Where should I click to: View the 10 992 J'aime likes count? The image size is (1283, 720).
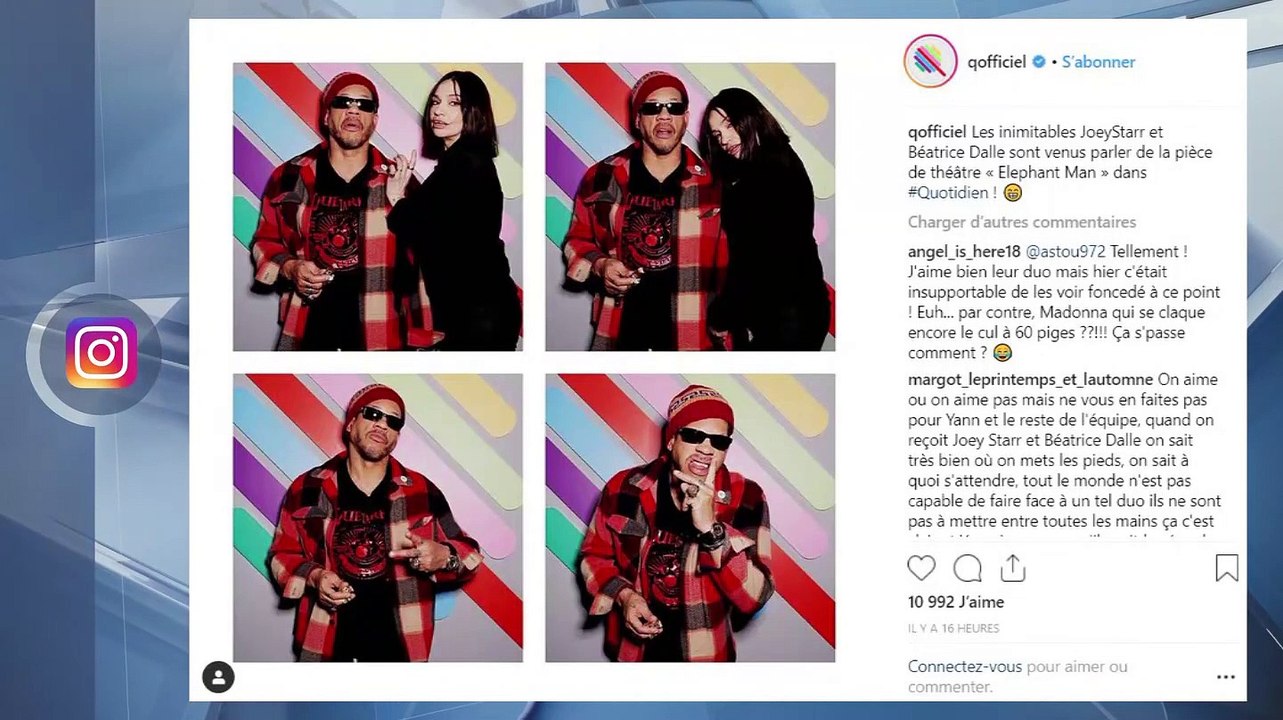click(x=956, y=602)
